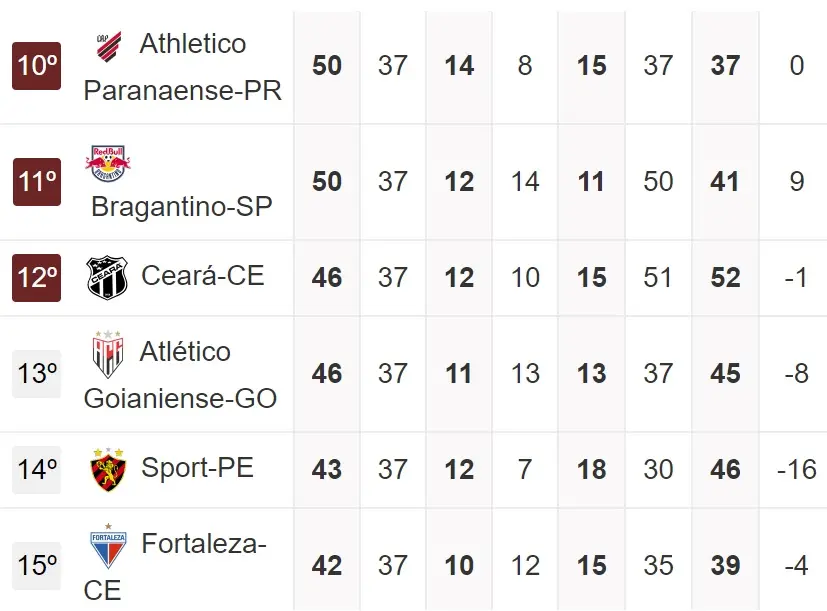Click the 10º position badge

tap(37, 66)
